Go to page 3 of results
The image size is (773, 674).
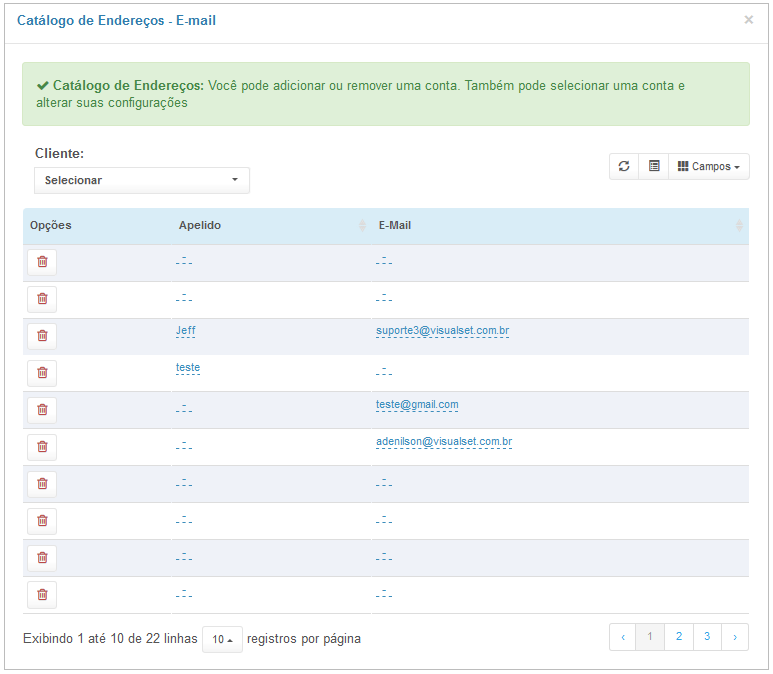(x=707, y=637)
